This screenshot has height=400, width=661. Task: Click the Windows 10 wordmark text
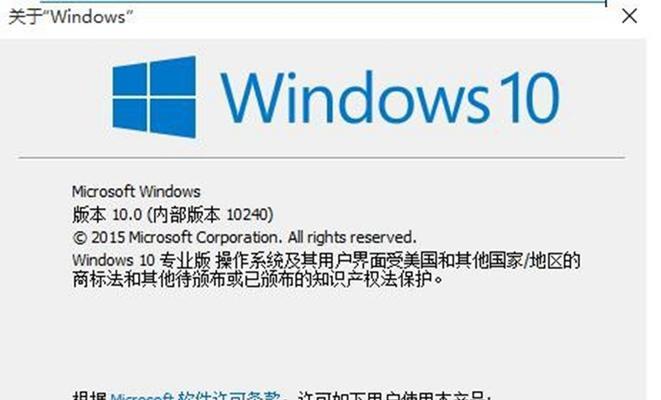(x=390, y=97)
